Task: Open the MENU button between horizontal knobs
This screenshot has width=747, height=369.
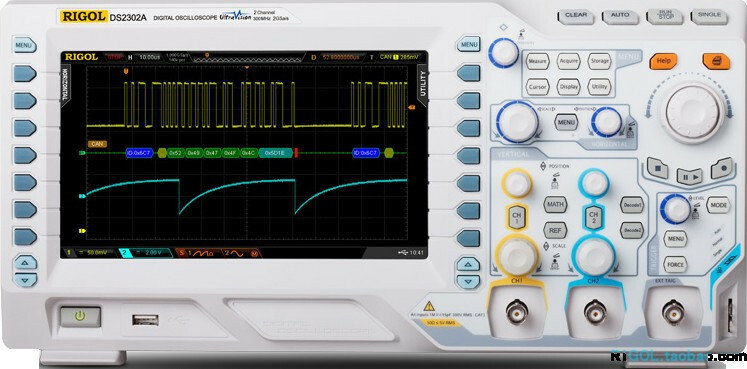Action: (566, 122)
